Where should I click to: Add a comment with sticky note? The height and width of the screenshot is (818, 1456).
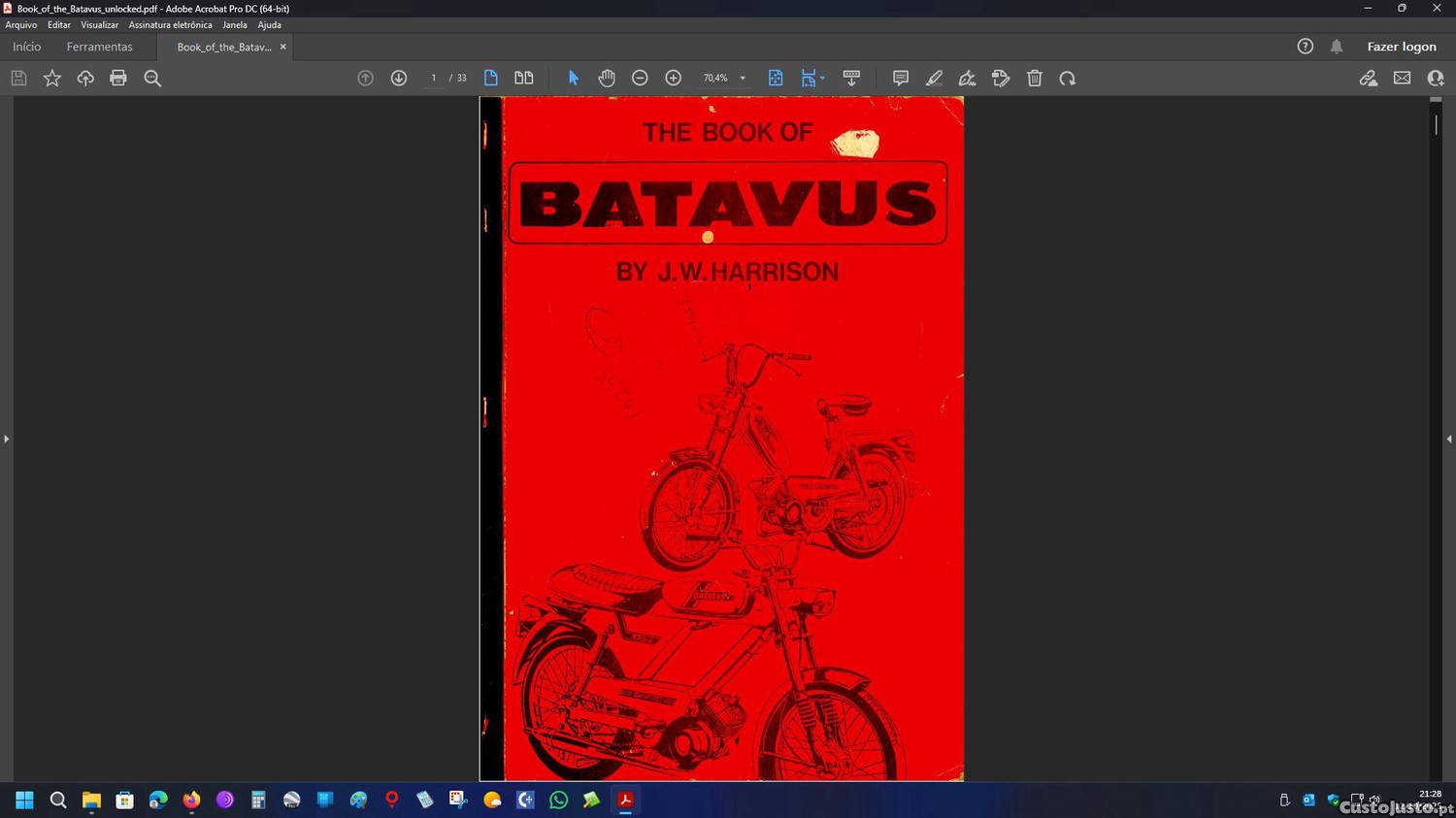(900, 79)
